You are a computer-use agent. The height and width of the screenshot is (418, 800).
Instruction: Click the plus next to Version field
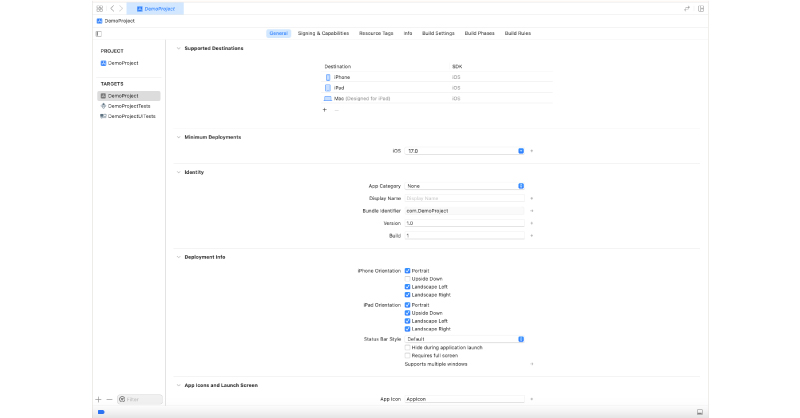click(532, 223)
